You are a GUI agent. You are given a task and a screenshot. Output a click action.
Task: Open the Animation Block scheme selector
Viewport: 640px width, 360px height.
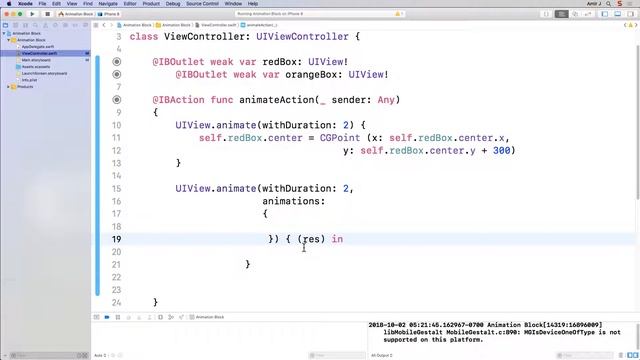(x=76, y=14)
